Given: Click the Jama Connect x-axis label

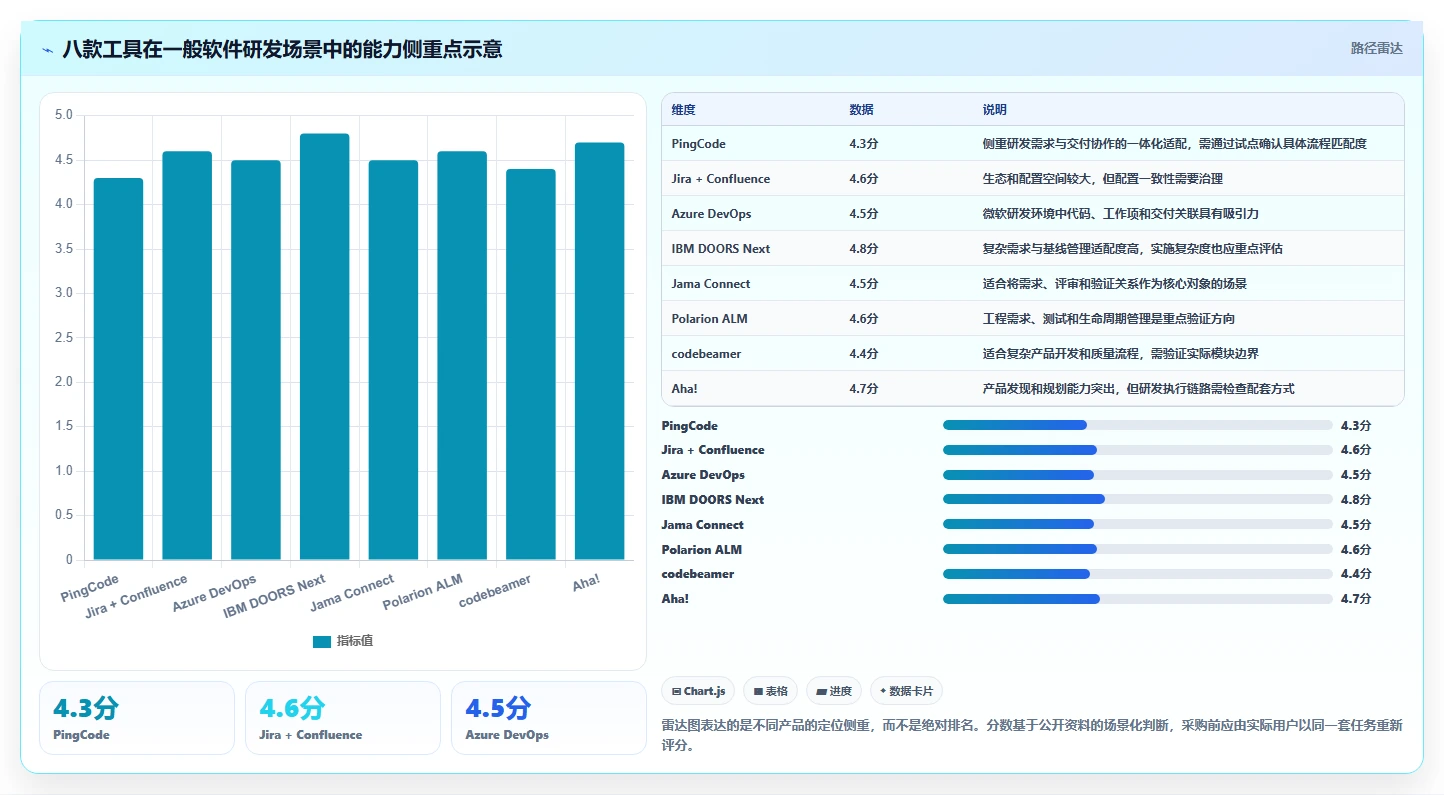Looking at the screenshot, I should pos(354,592).
